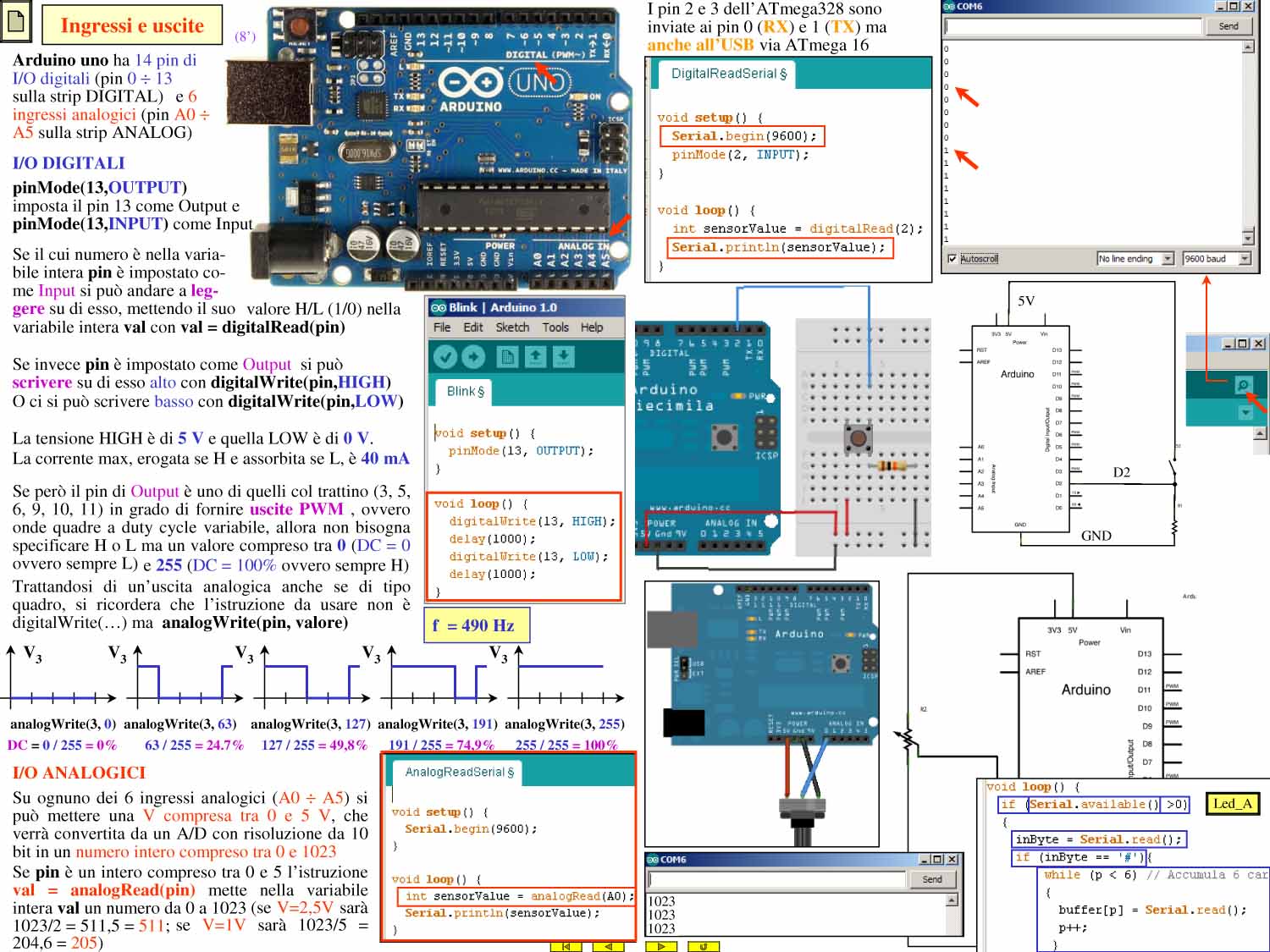Click the return navigation button
The image size is (1270, 952).
704,946
